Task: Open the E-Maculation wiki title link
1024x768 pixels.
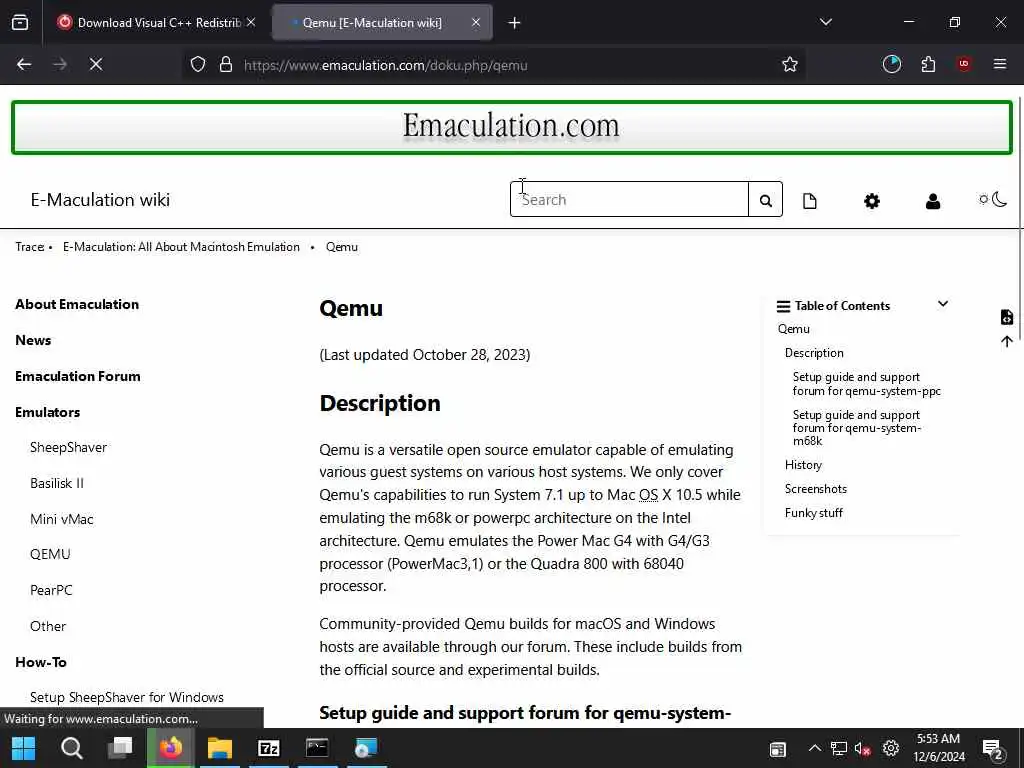Action: coord(100,200)
